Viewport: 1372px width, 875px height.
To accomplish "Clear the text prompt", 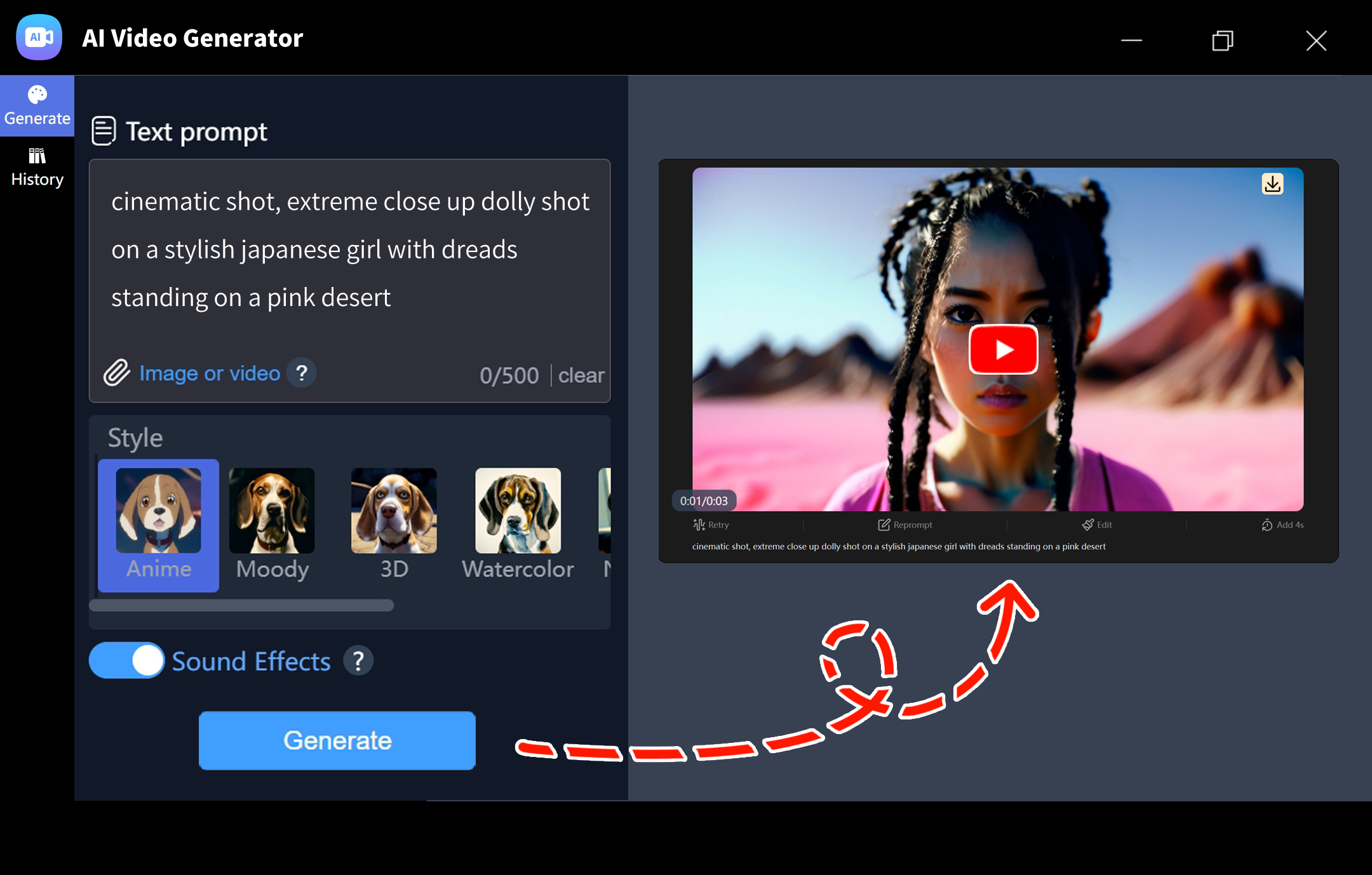I will click(x=581, y=375).
